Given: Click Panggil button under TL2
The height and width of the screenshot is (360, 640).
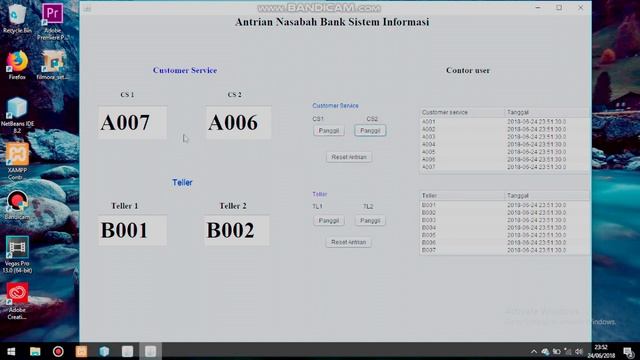Looking at the screenshot, I should coord(370,220).
